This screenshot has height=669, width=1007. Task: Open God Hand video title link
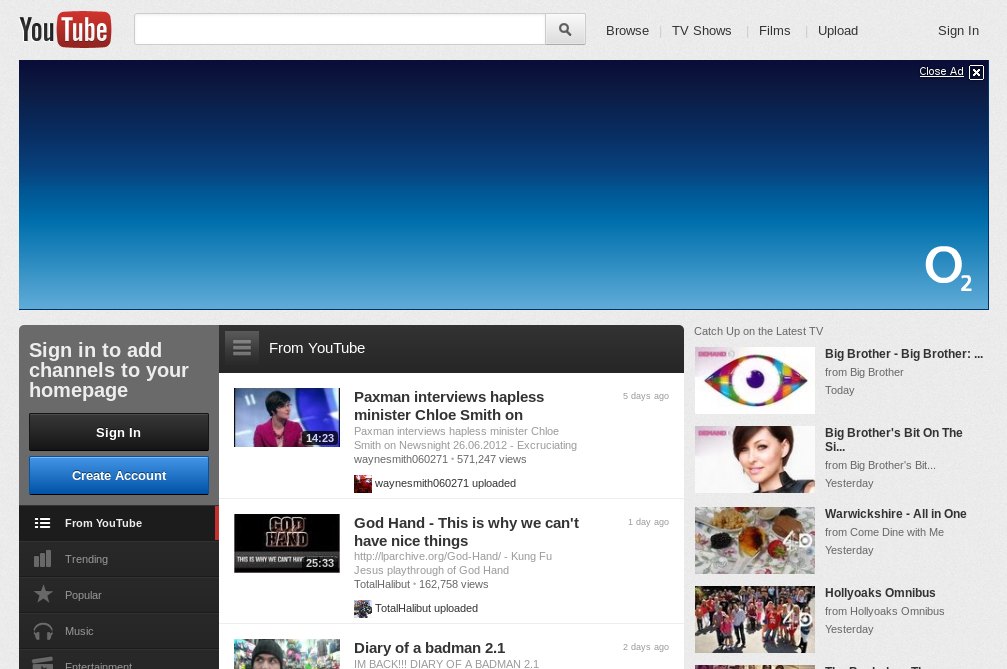pyautogui.click(x=466, y=532)
